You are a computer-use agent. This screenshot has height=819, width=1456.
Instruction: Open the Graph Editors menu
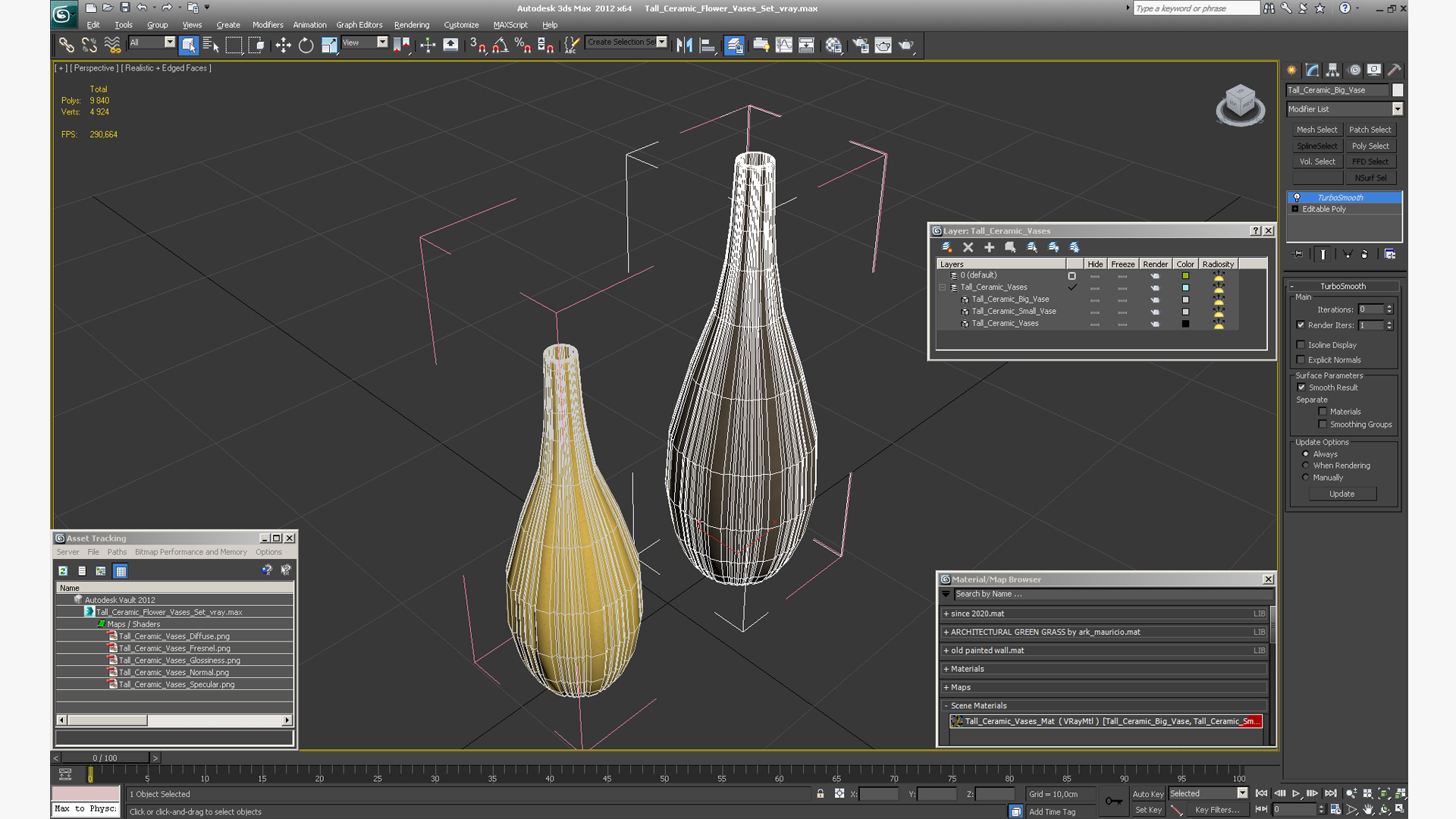(359, 25)
